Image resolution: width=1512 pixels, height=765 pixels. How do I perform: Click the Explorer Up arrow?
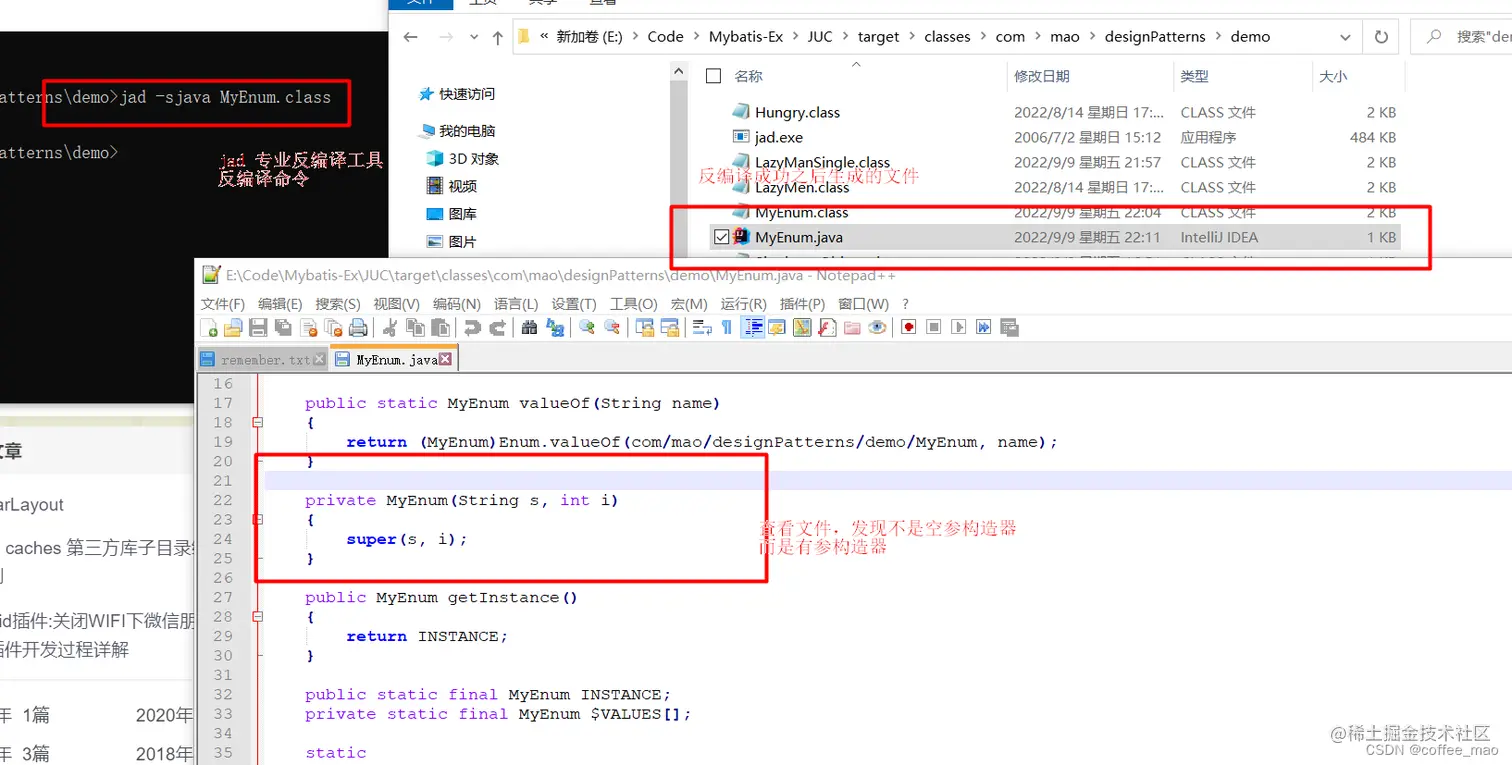(498, 37)
